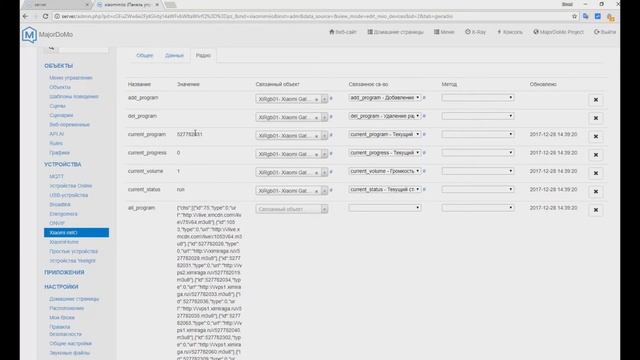Click the current_program value 527782031
This screenshot has height=360, width=640.
pos(189,134)
